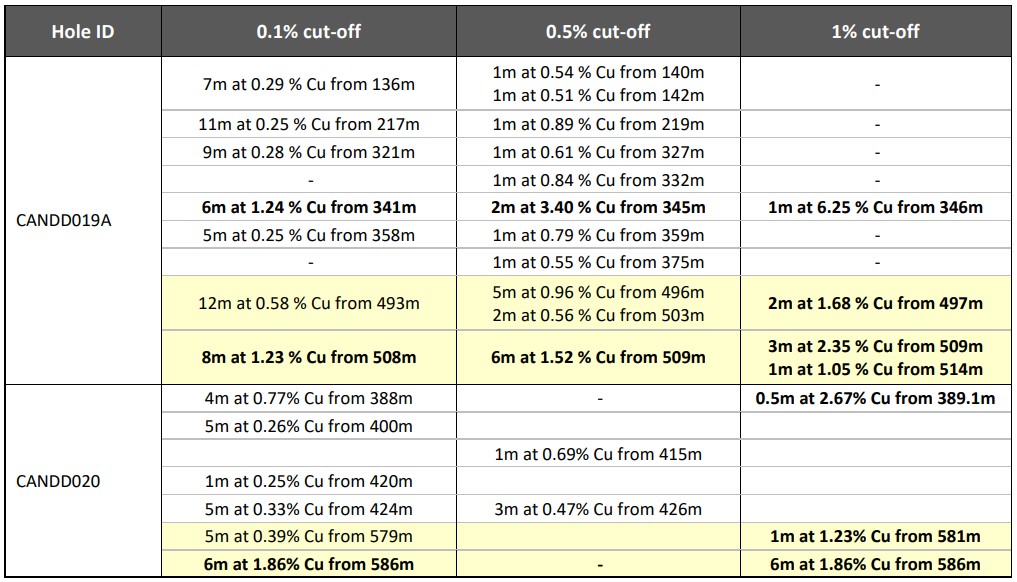Click highlighted 1m at 1.23% Cu from 581m

pos(876,537)
